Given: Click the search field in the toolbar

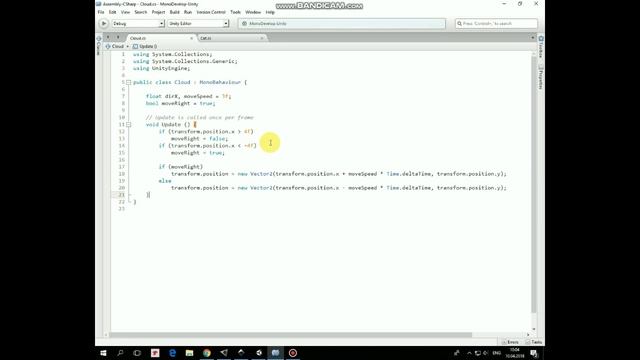Looking at the screenshot, I should point(496,24).
